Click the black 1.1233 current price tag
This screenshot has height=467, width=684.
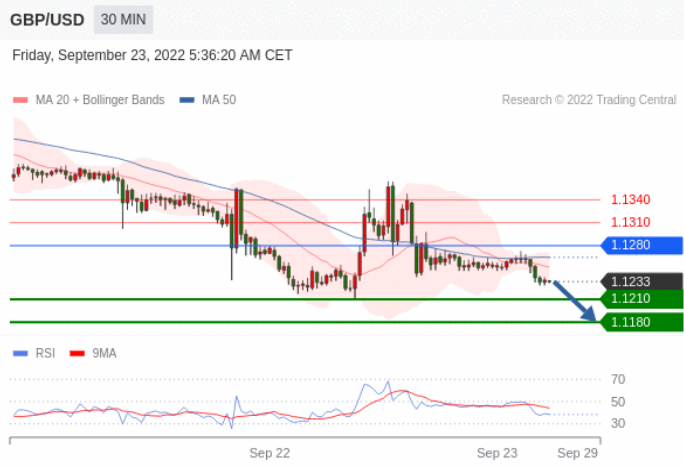642,282
